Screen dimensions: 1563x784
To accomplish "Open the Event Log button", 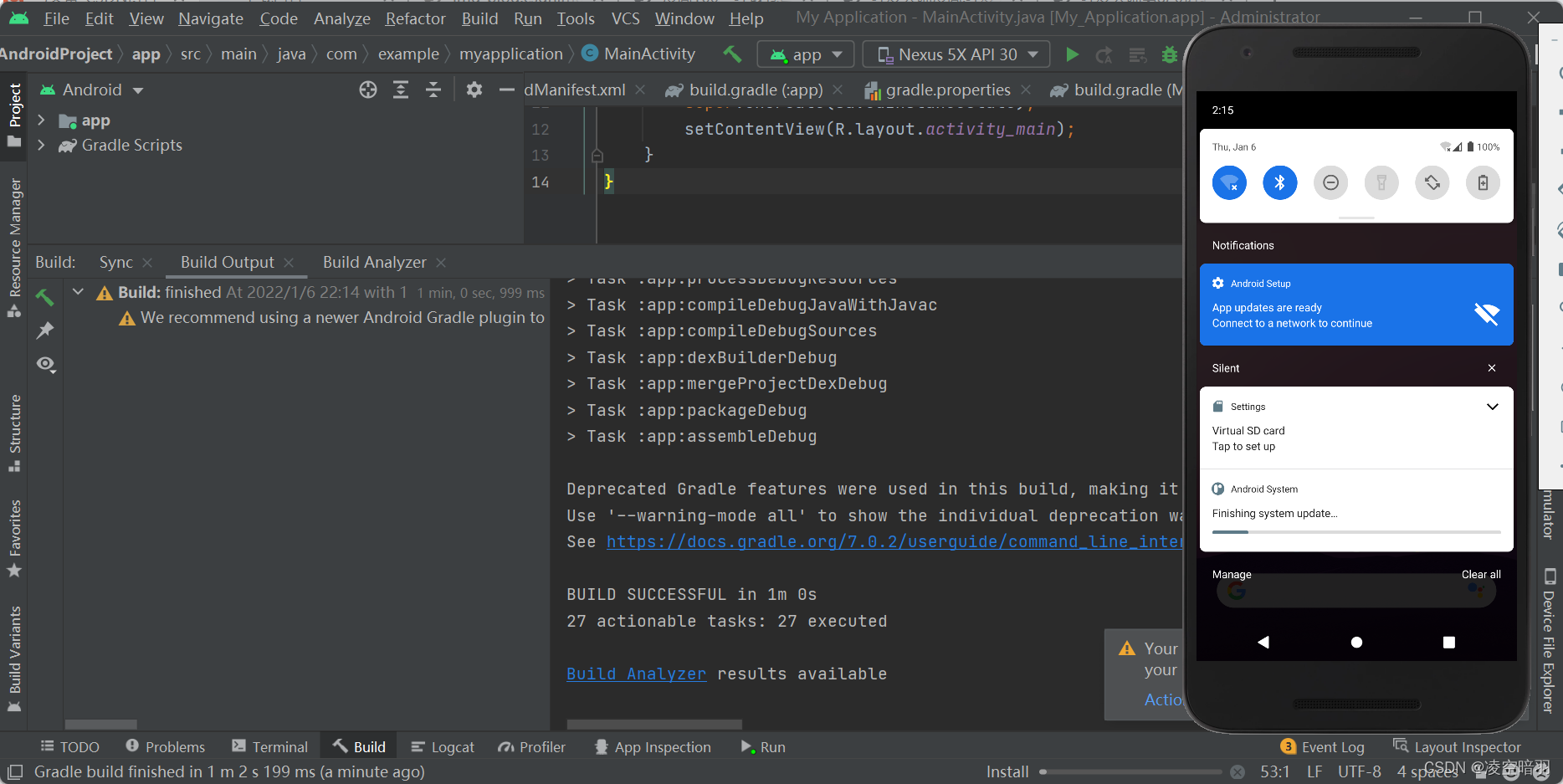I will 1322,746.
